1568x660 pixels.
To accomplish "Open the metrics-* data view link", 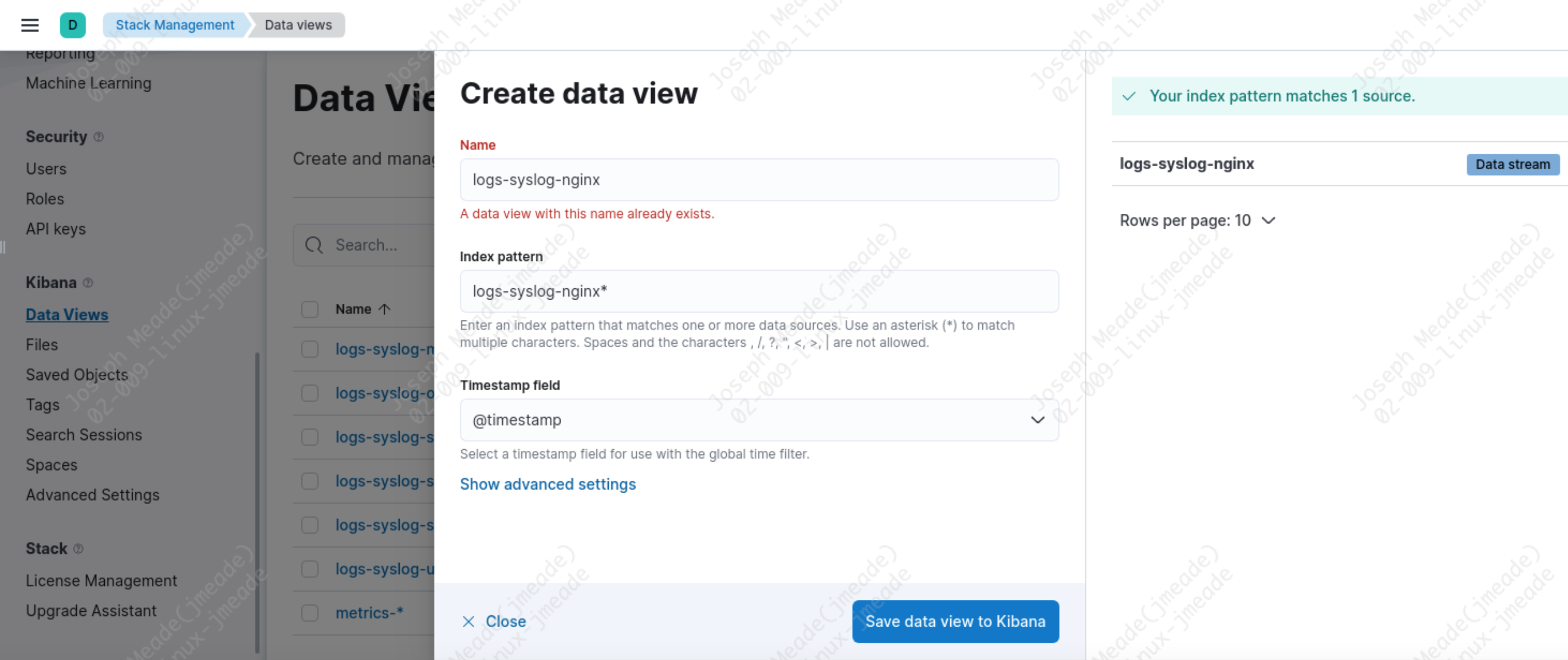I will [369, 612].
